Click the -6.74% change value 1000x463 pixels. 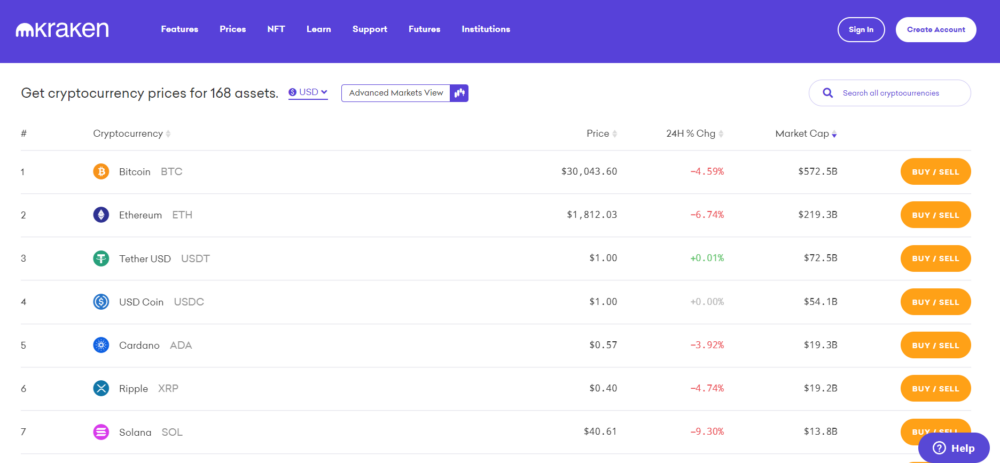707,215
